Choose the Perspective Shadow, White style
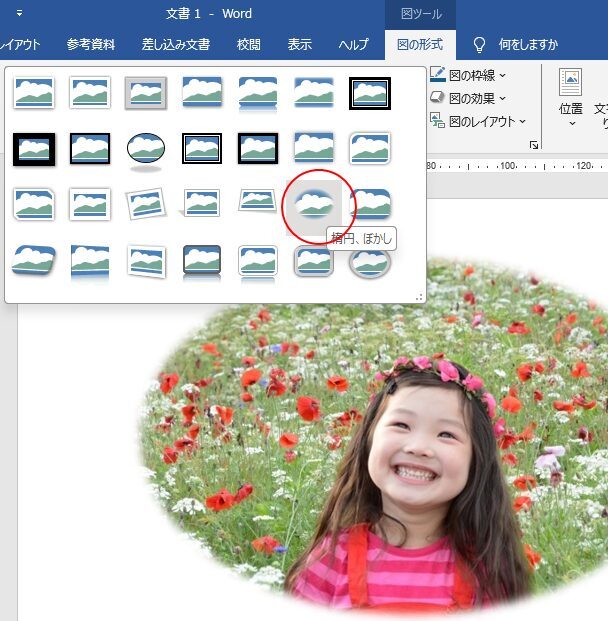 click(200, 204)
